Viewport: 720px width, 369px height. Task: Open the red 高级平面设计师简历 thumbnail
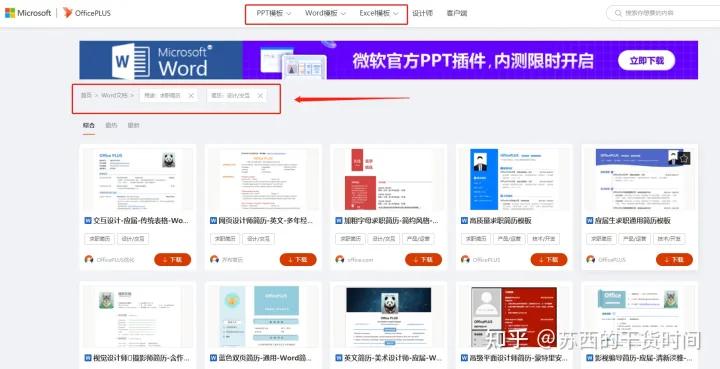pos(514,317)
